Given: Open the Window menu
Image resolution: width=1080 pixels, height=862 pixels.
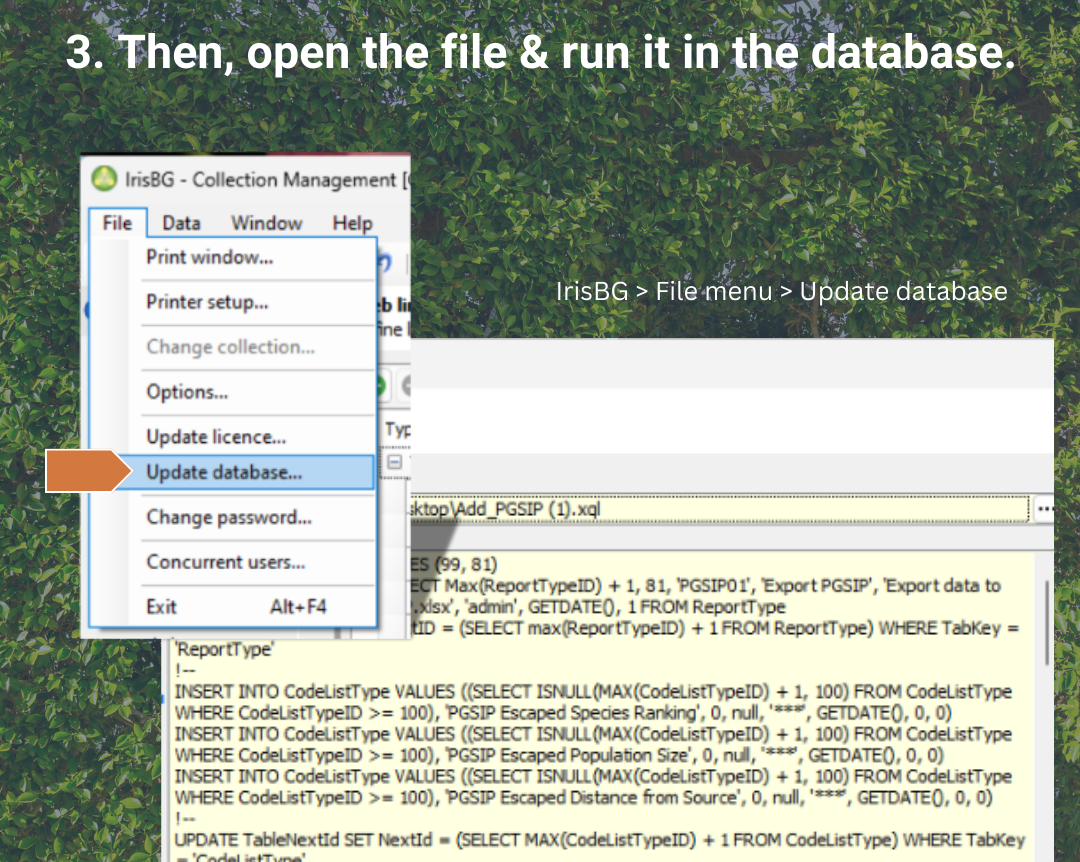Looking at the screenshot, I should pos(267,223).
